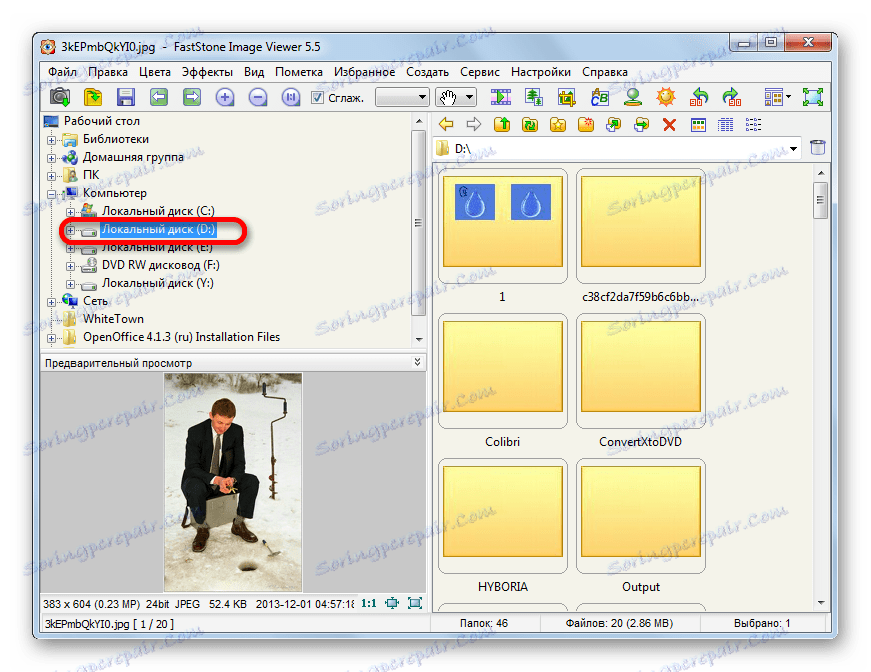
Task: Open the layout selection dropdown icon
Action: [x=778, y=97]
